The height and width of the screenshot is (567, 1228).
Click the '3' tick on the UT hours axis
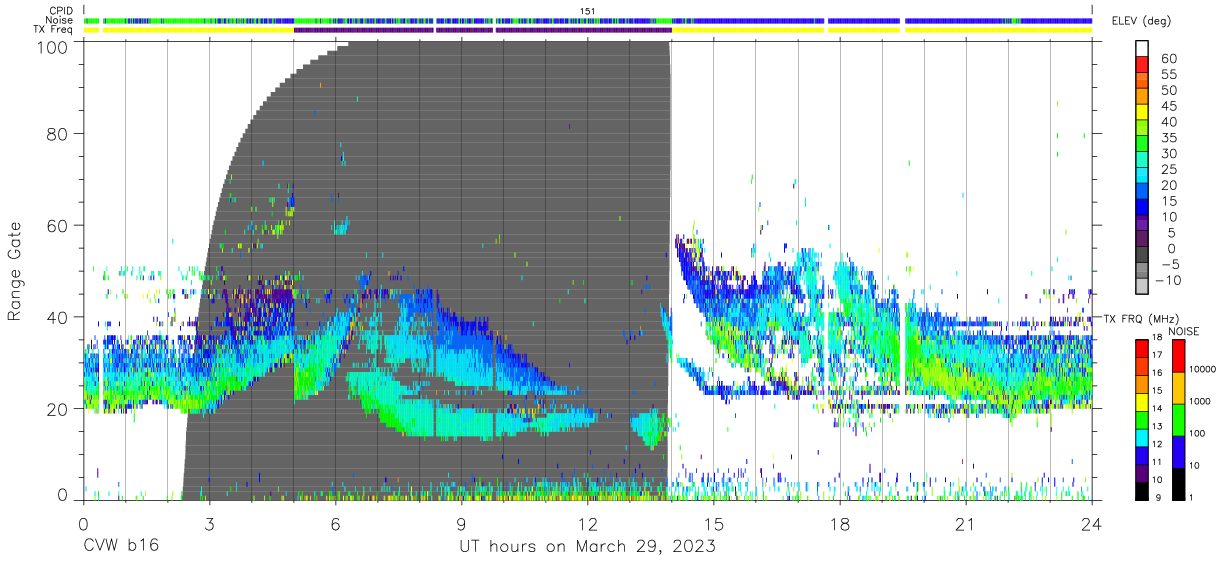[x=209, y=523]
